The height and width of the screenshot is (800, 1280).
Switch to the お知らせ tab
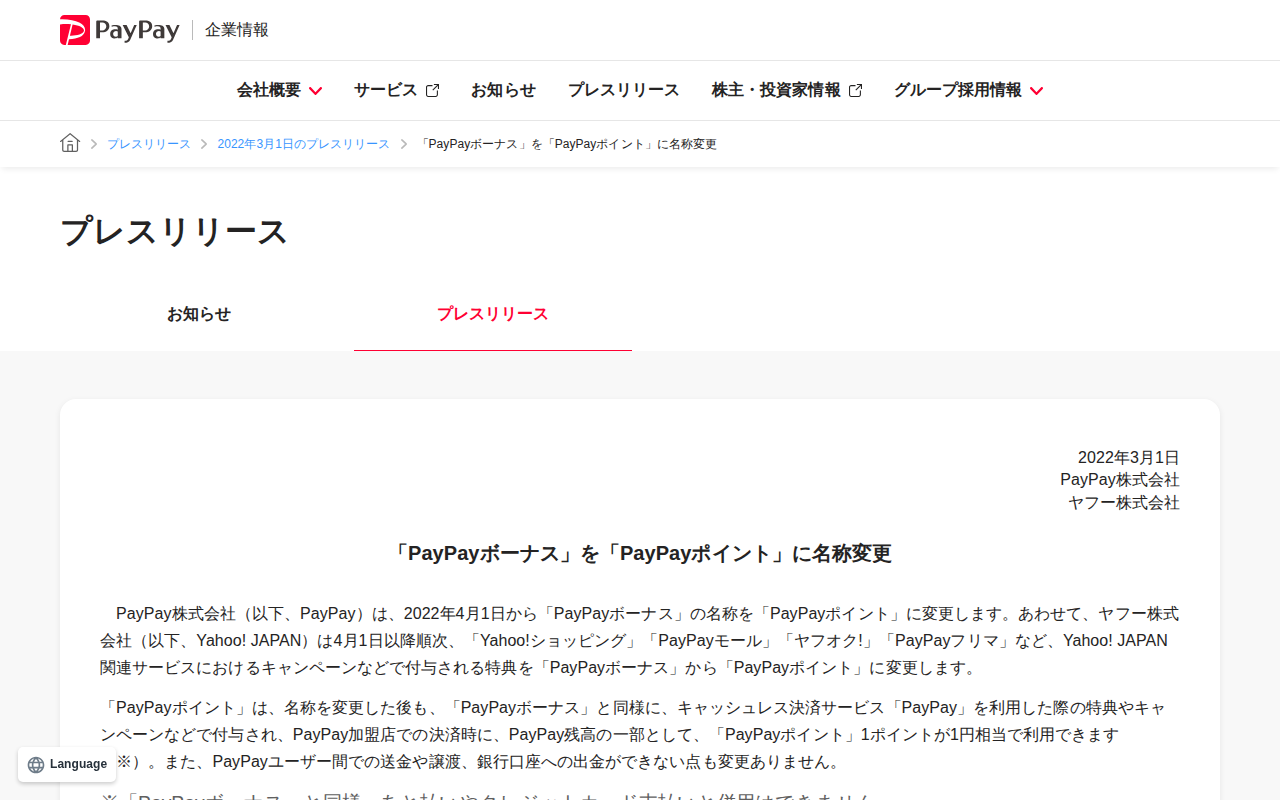(x=199, y=314)
